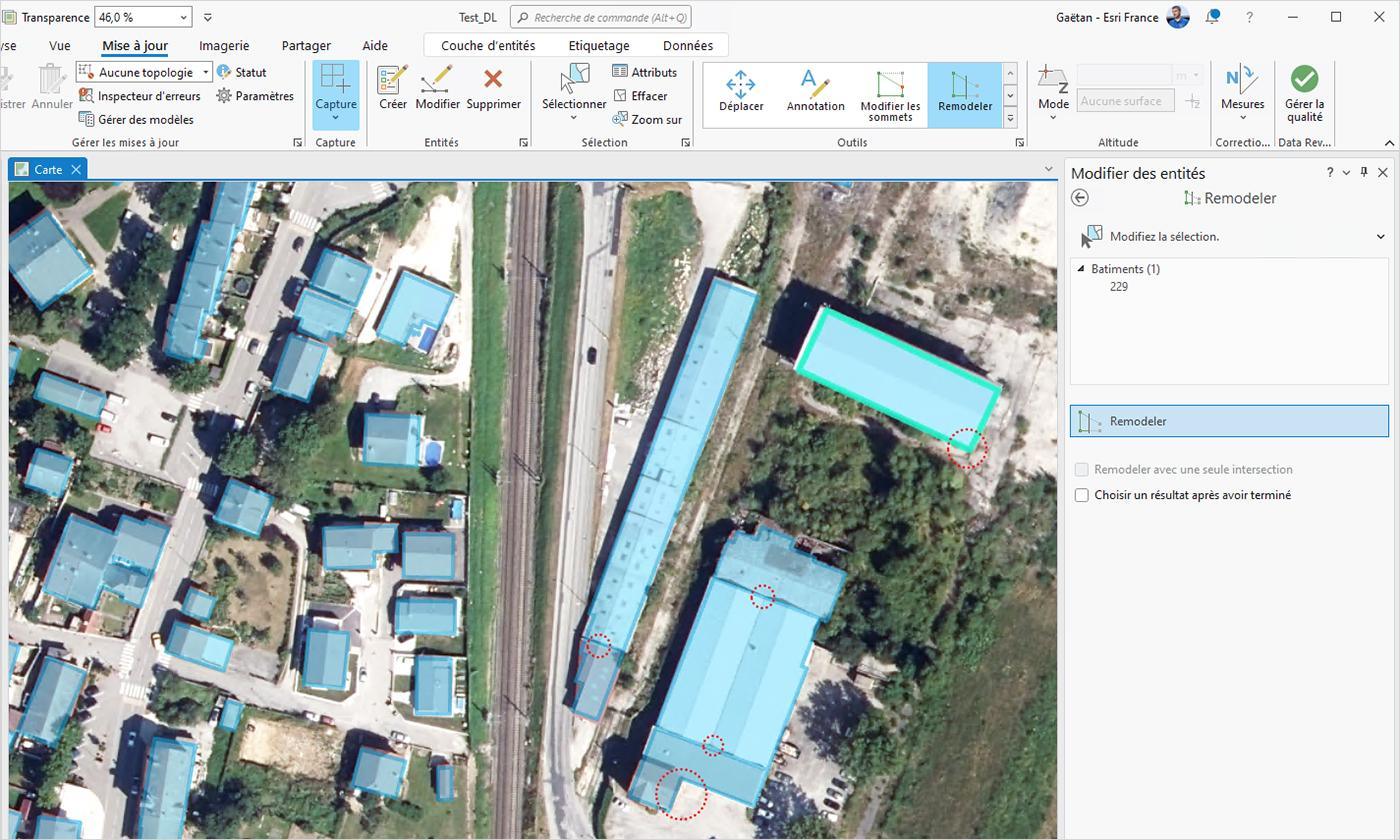Open the Aide ribbon tab
This screenshot has width=1400, height=840.
tap(375, 45)
